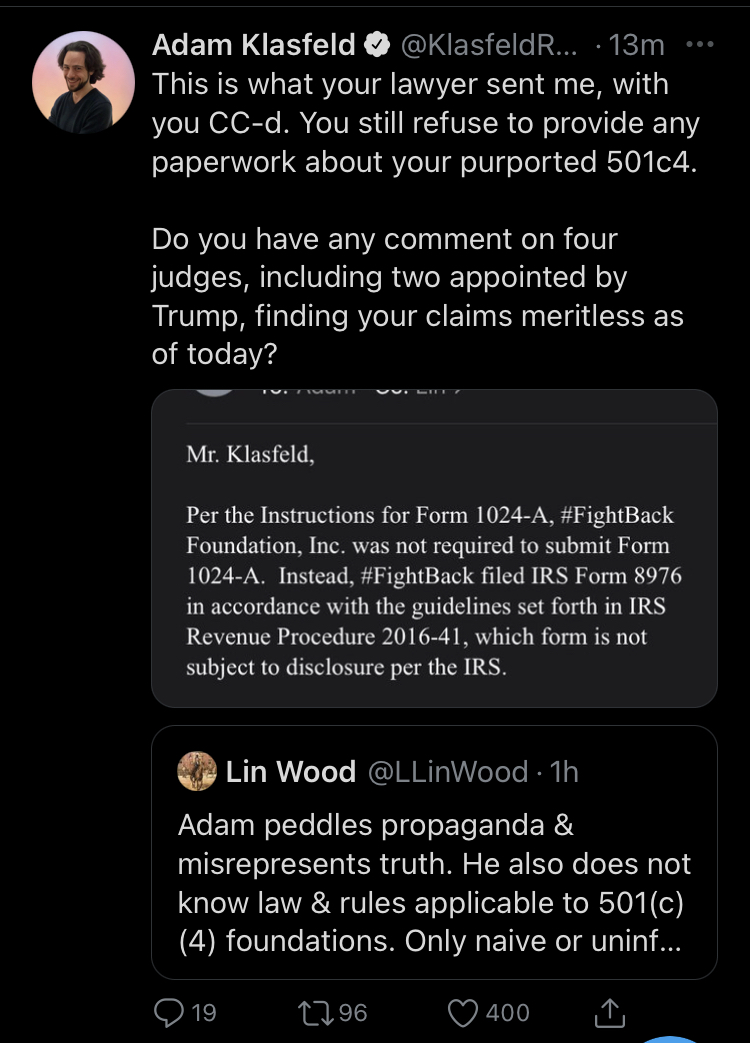Click the 1h timestamp in the quoted tweet
This screenshot has width=750, height=1043.
tap(565, 771)
